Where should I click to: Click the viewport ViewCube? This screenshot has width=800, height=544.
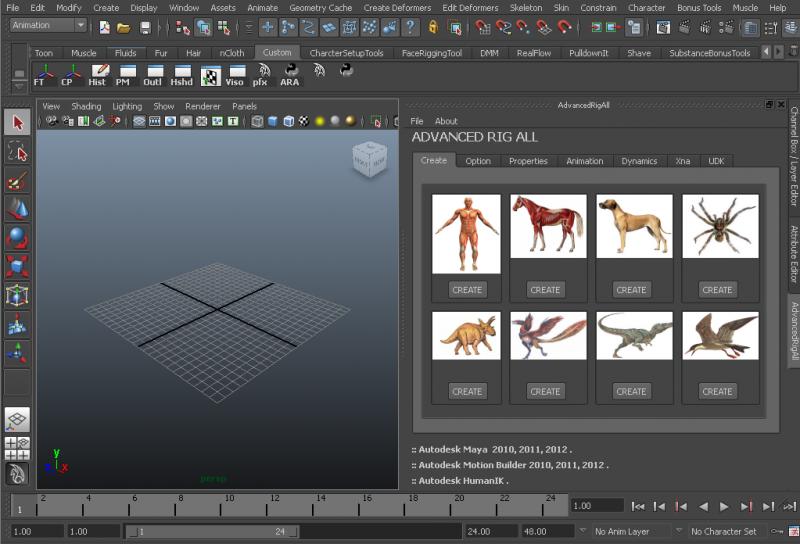click(369, 160)
